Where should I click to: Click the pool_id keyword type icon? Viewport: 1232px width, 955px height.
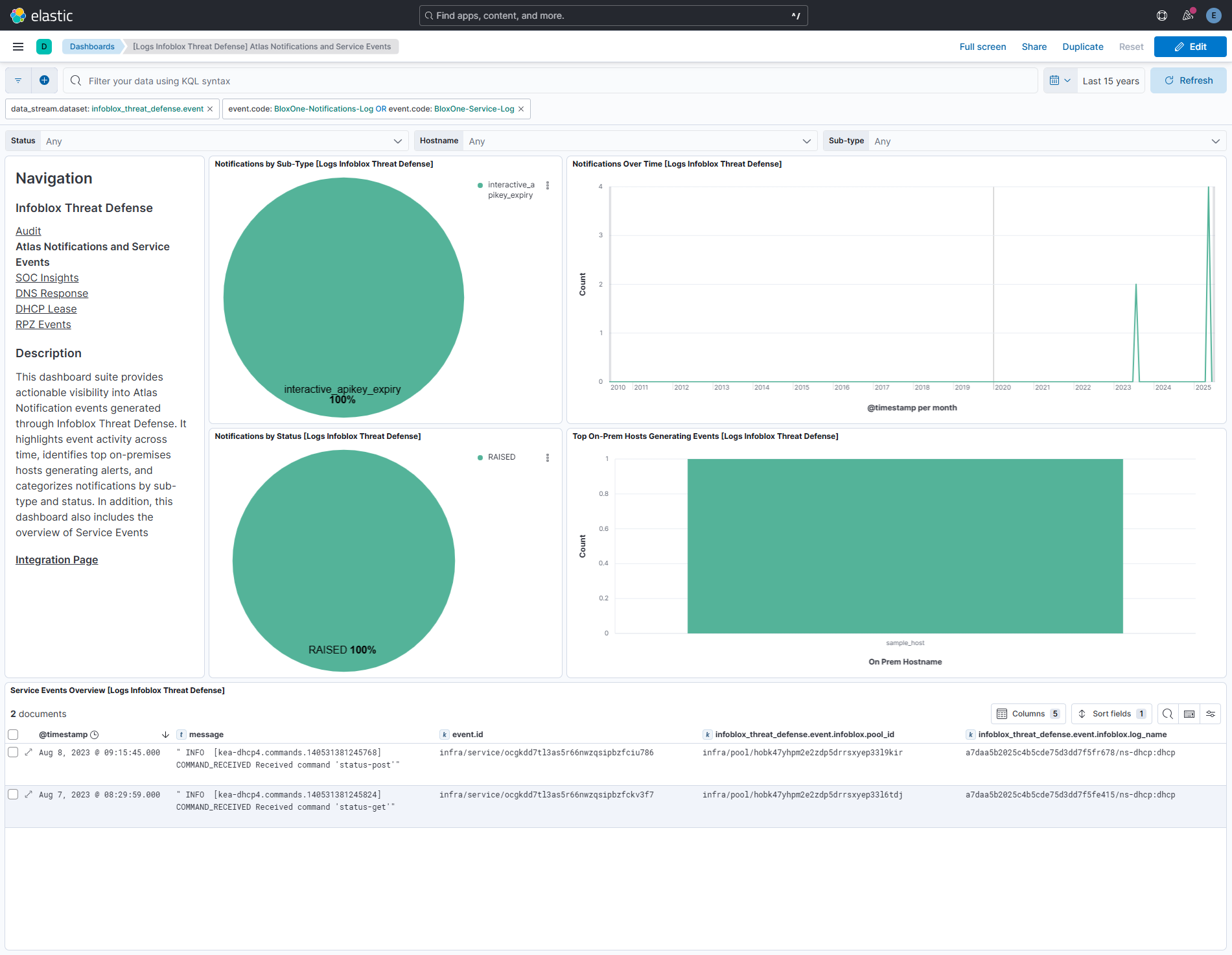coord(708,735)
